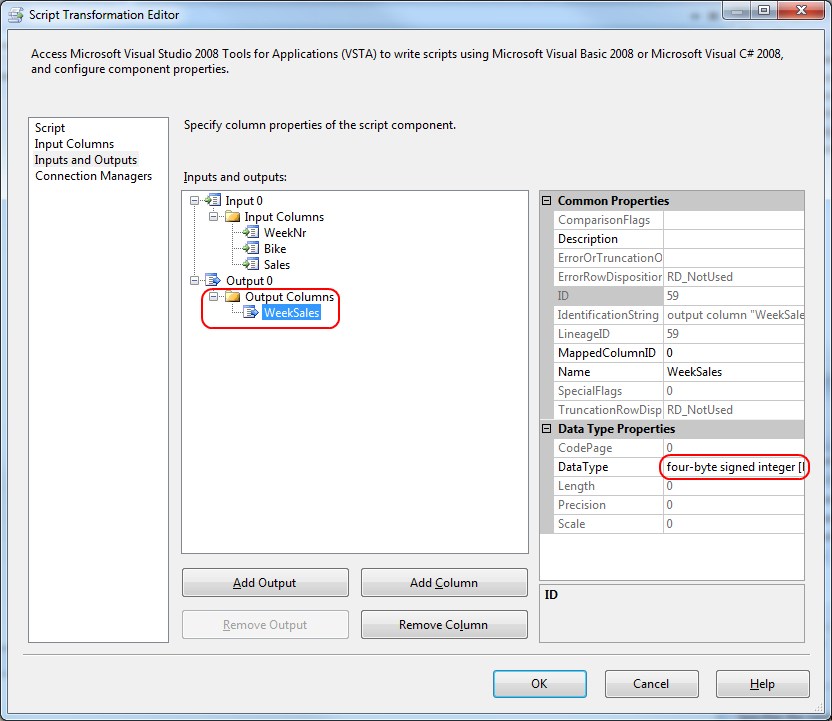Switch to the Script page
The width and height of the screenshot is (832, 721).
49,127
